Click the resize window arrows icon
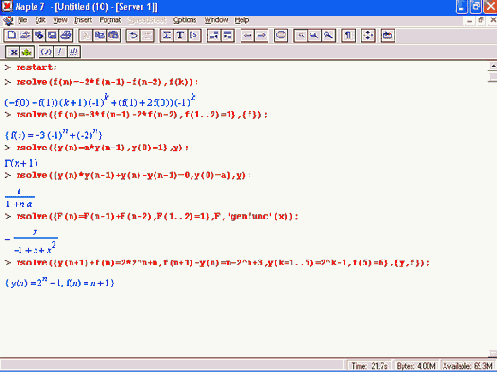497x372 pixels. point(368,35)
